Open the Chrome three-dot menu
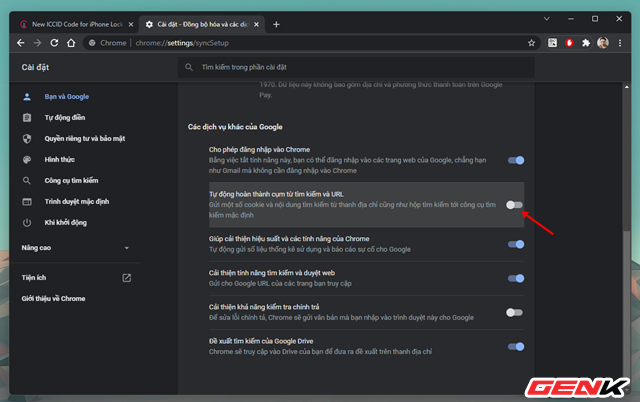The height and width of the screenshot is (402, 640). pos(620,43)
